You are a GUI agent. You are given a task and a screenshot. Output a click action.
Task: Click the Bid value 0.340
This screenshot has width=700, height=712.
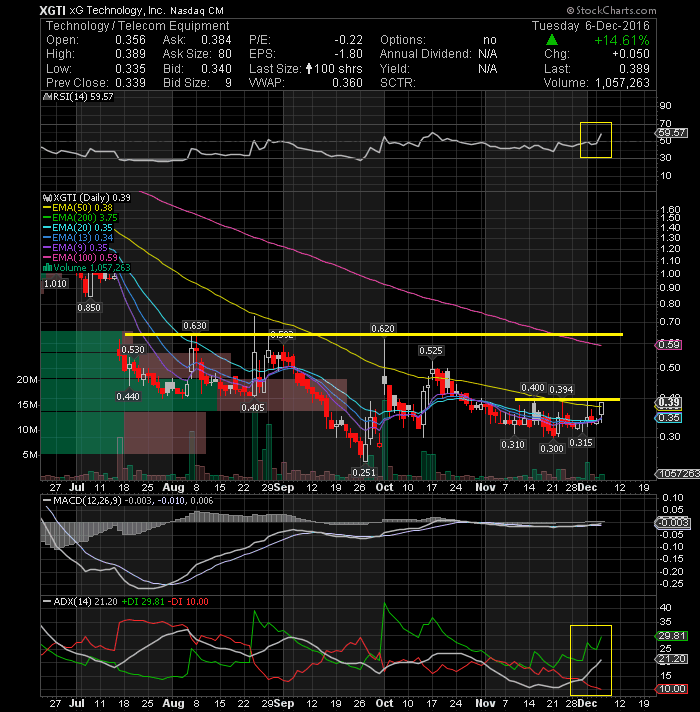click(x=216, y=69)
